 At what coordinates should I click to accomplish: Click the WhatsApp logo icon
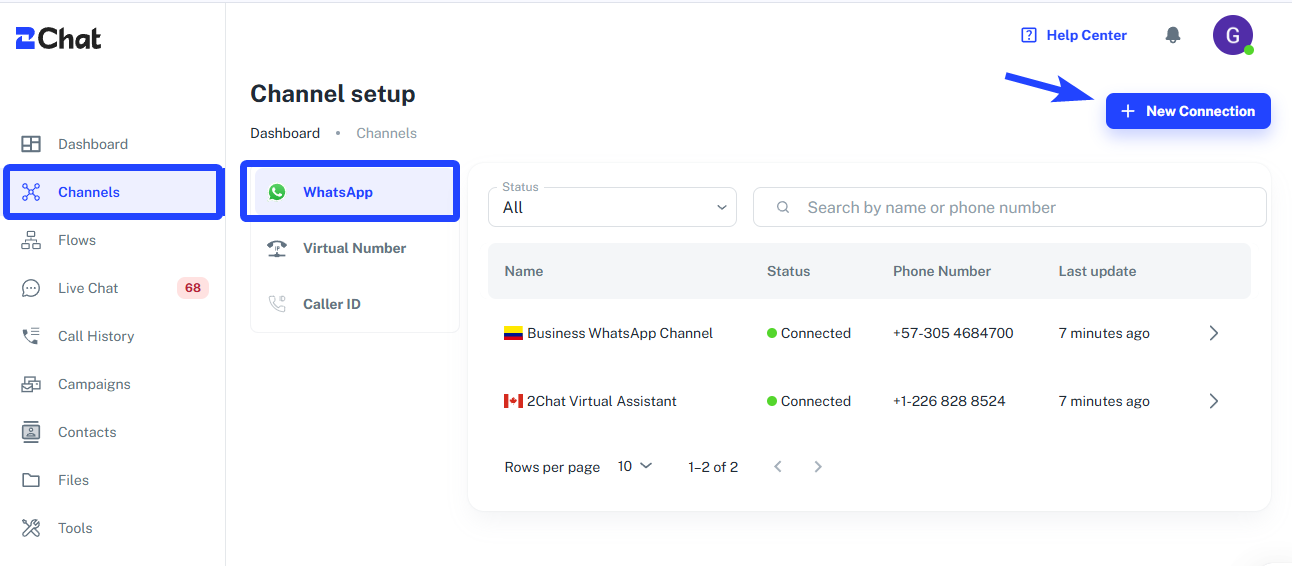click(x=277, y=192)
